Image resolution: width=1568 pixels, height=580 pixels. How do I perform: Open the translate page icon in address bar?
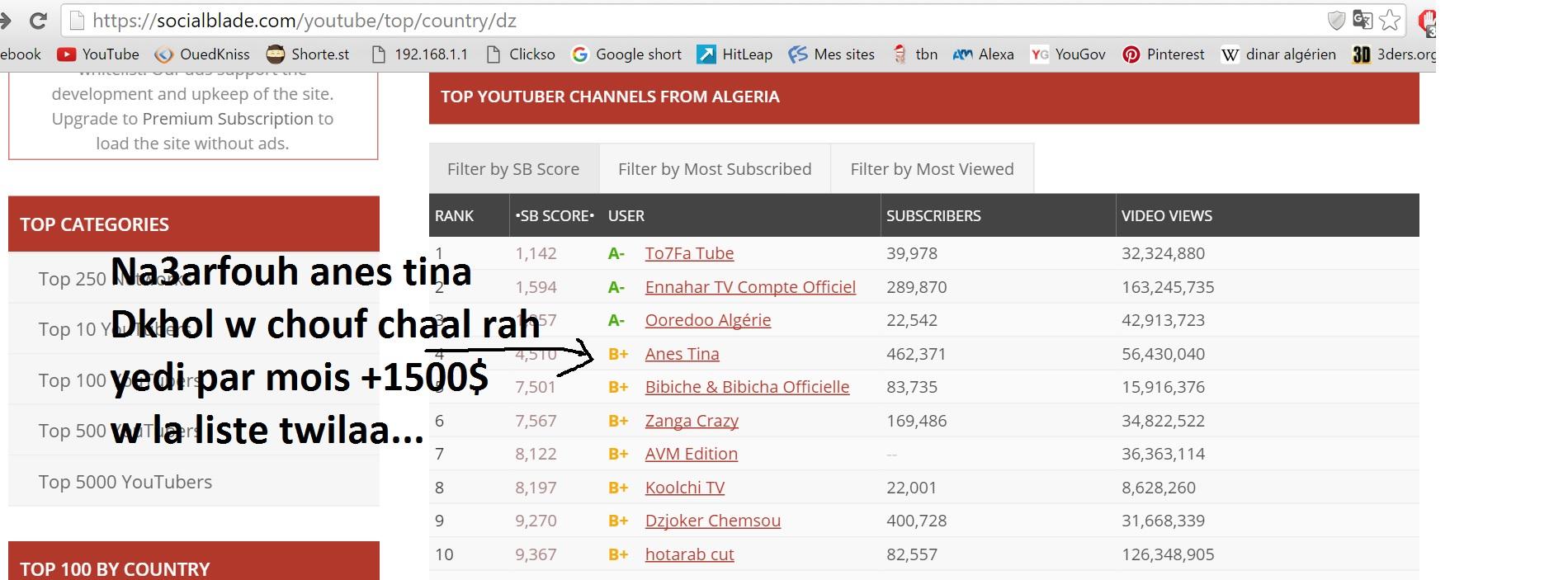pos(1363,21)
